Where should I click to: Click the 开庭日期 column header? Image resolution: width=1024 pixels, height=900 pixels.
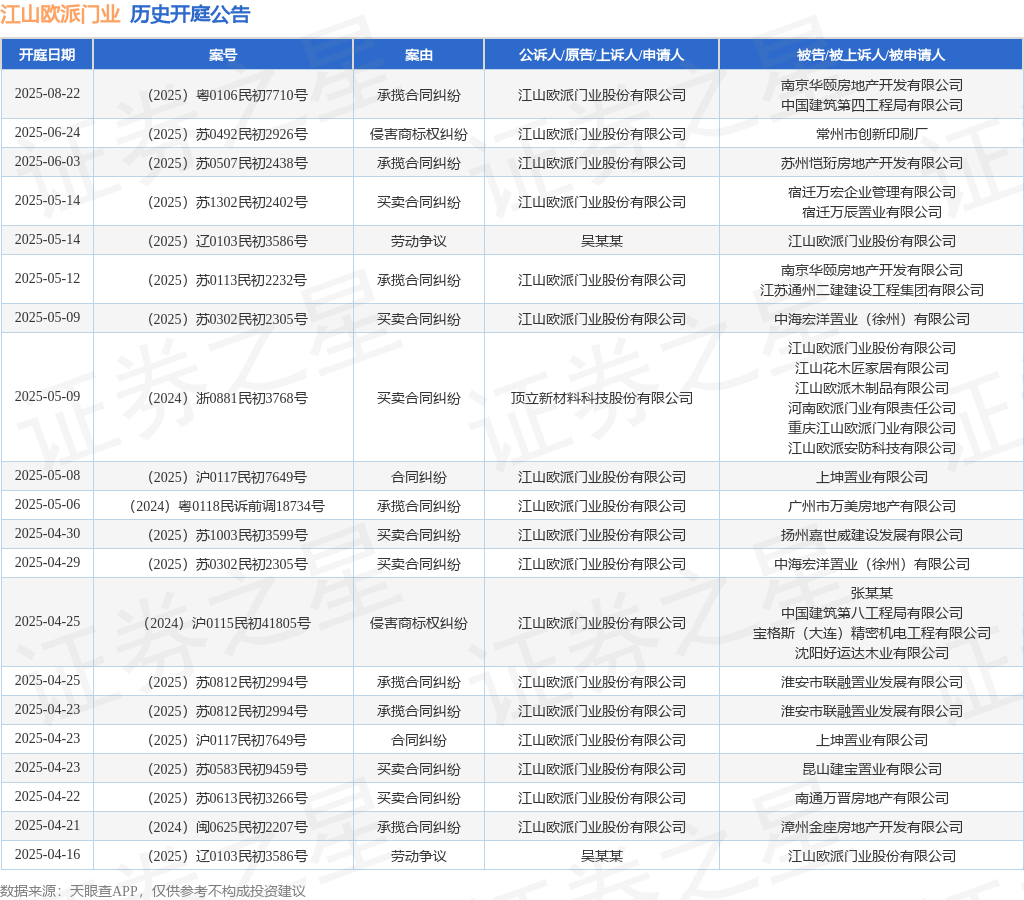[x=47, y=55]
